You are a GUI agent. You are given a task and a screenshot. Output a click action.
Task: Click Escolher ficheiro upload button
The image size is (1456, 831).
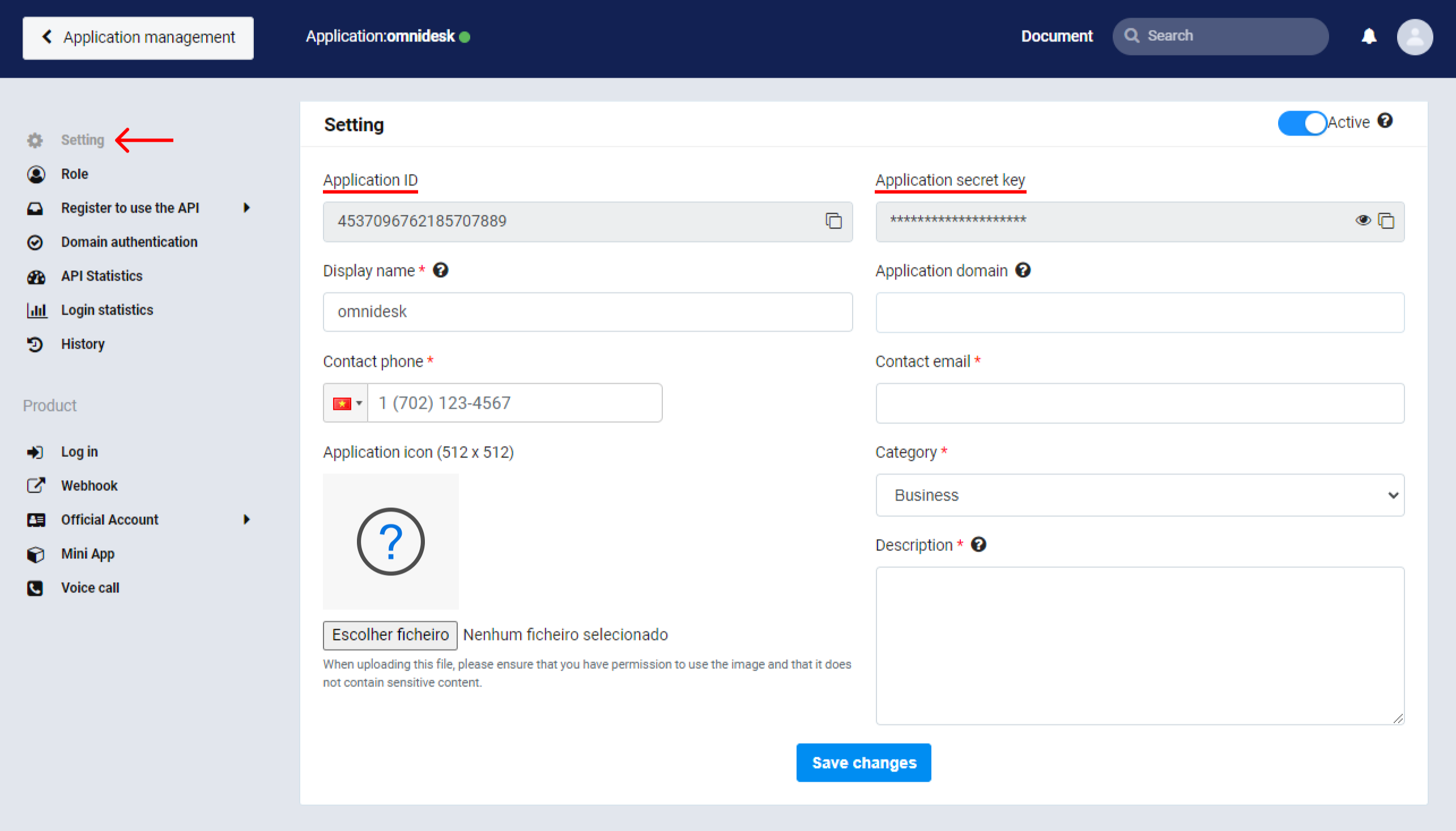point(390,635)
